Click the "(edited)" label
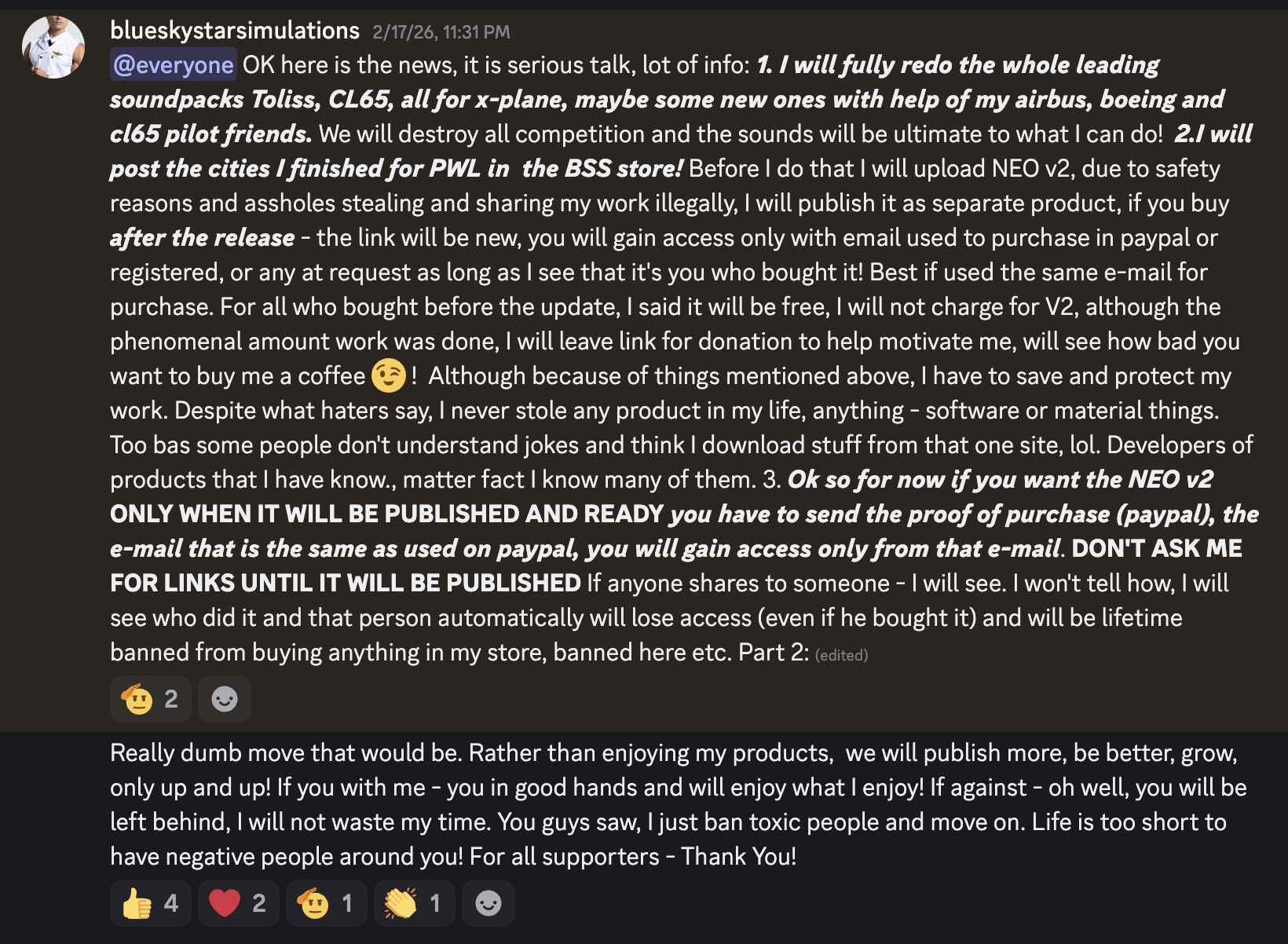1288x944 pixels. [x=841, y=655]
